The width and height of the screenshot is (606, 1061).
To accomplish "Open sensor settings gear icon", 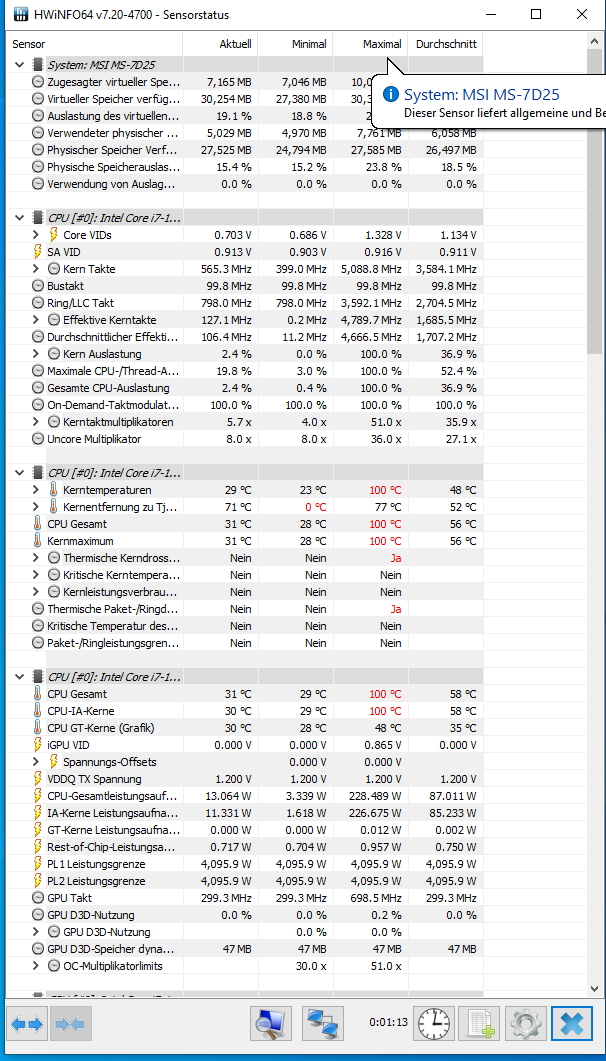I will 526,1024.
